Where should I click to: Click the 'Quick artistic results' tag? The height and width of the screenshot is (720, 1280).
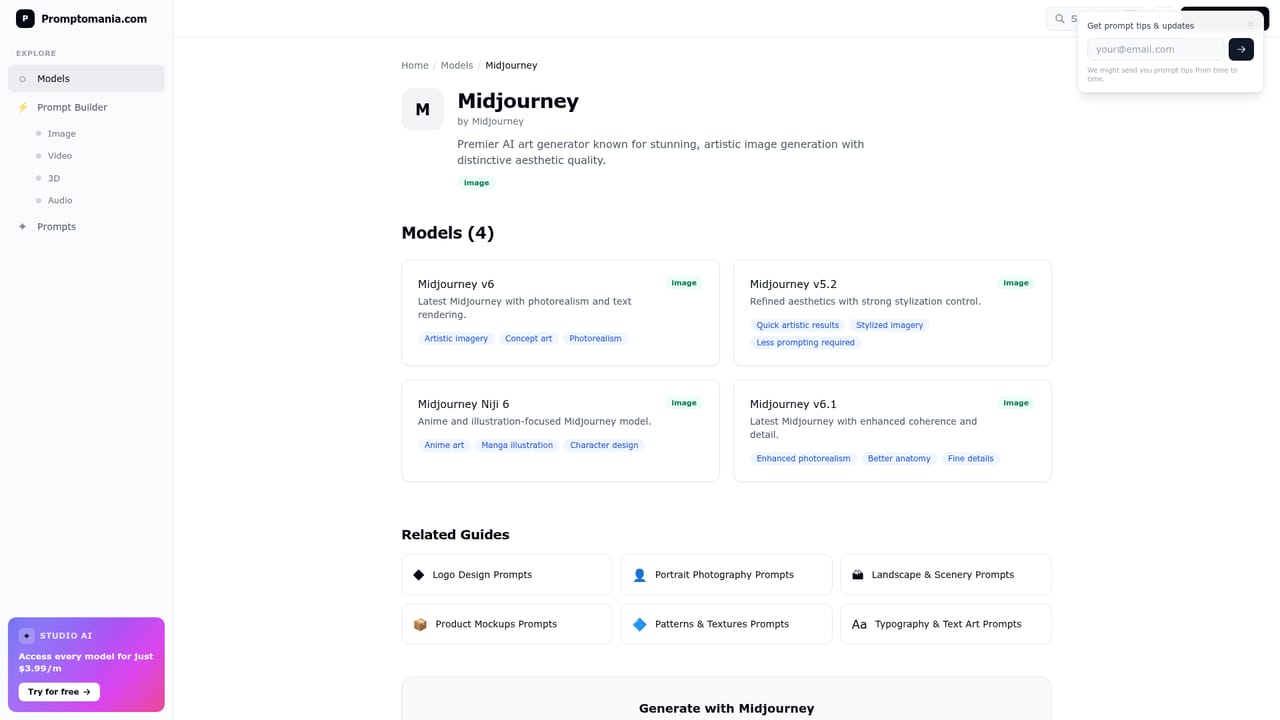[x=798, y=325]
